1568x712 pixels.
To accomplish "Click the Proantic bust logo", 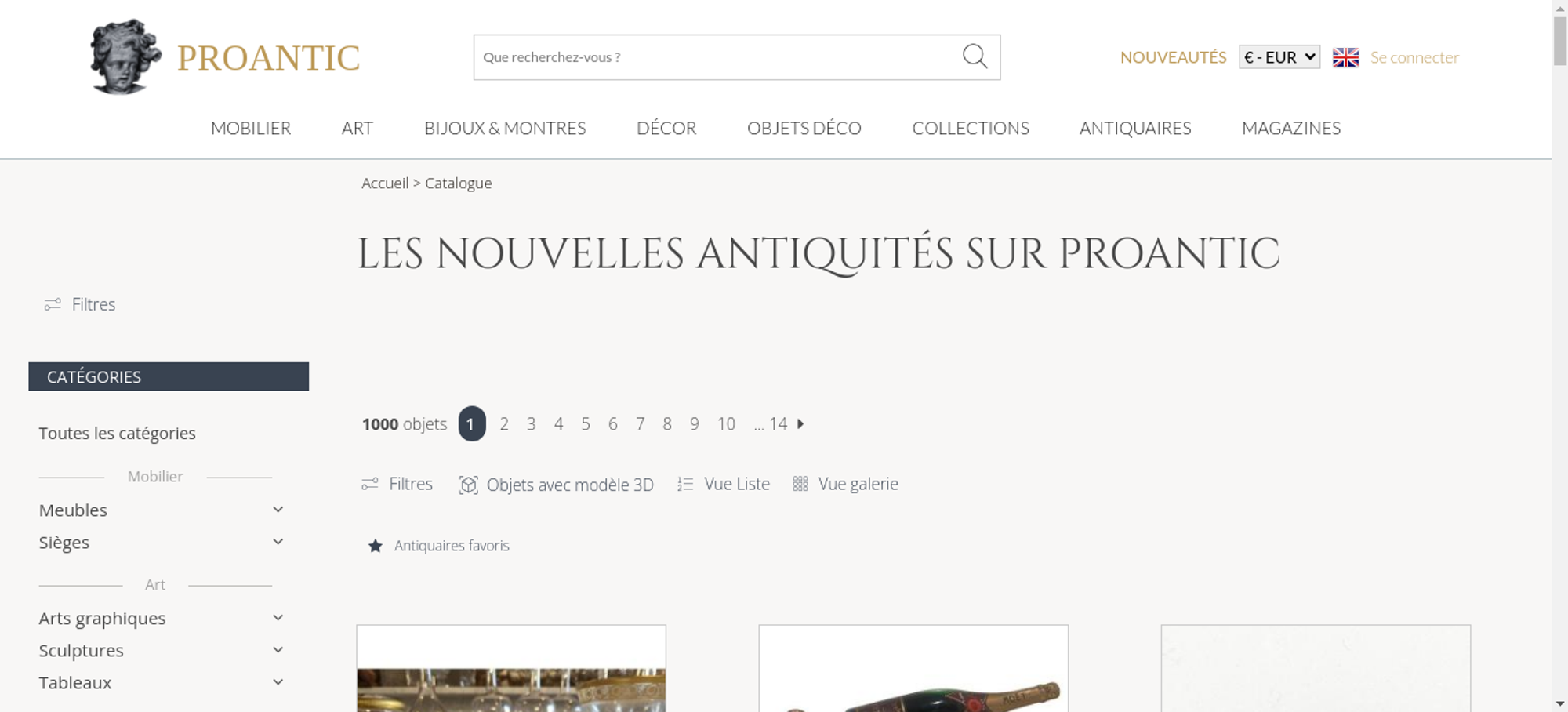I will [x=125, y=56].
